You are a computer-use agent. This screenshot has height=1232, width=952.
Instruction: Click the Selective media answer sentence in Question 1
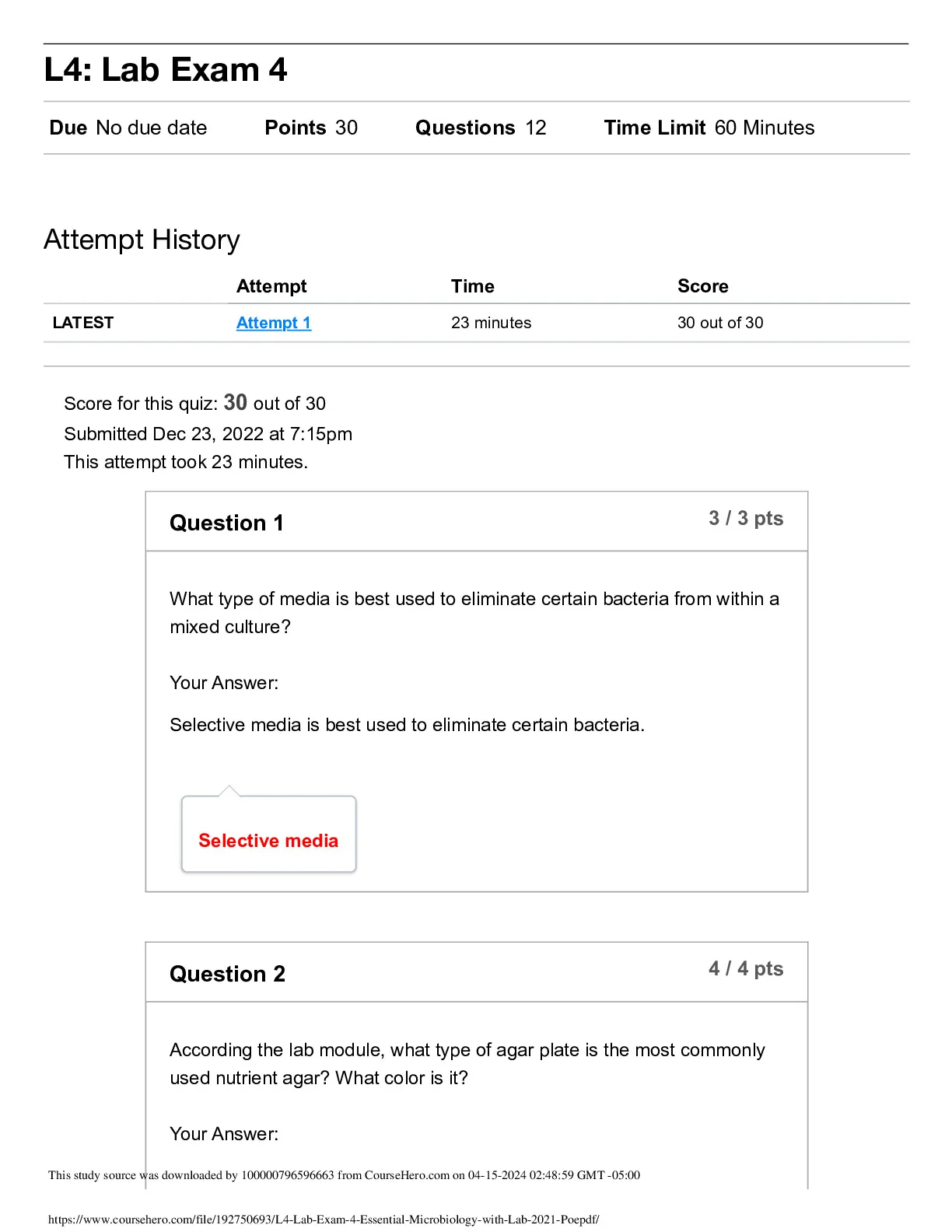408,725
